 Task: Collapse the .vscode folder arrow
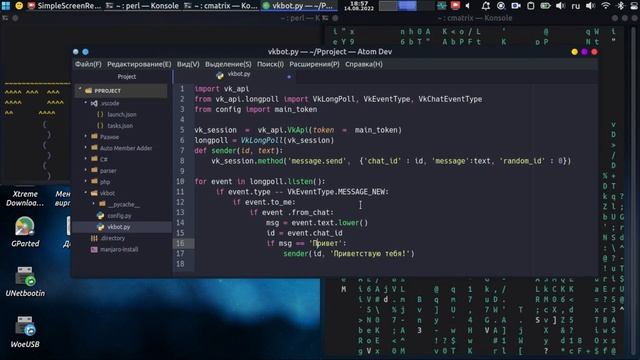pyautogui.click(x=86, y=103)
